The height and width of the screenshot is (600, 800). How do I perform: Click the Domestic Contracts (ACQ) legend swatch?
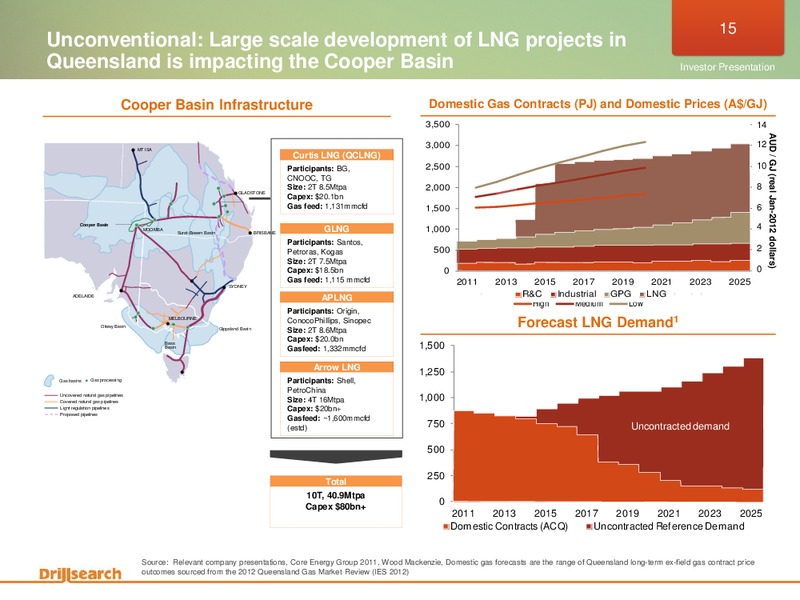click(x=446, y=527)
